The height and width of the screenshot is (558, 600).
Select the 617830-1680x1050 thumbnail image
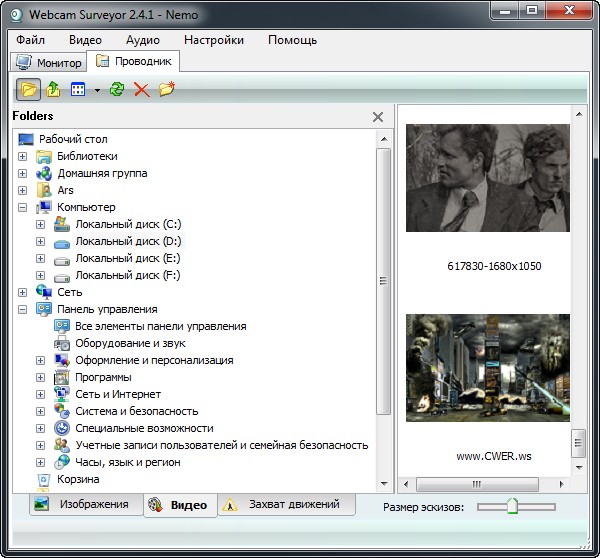487,178
